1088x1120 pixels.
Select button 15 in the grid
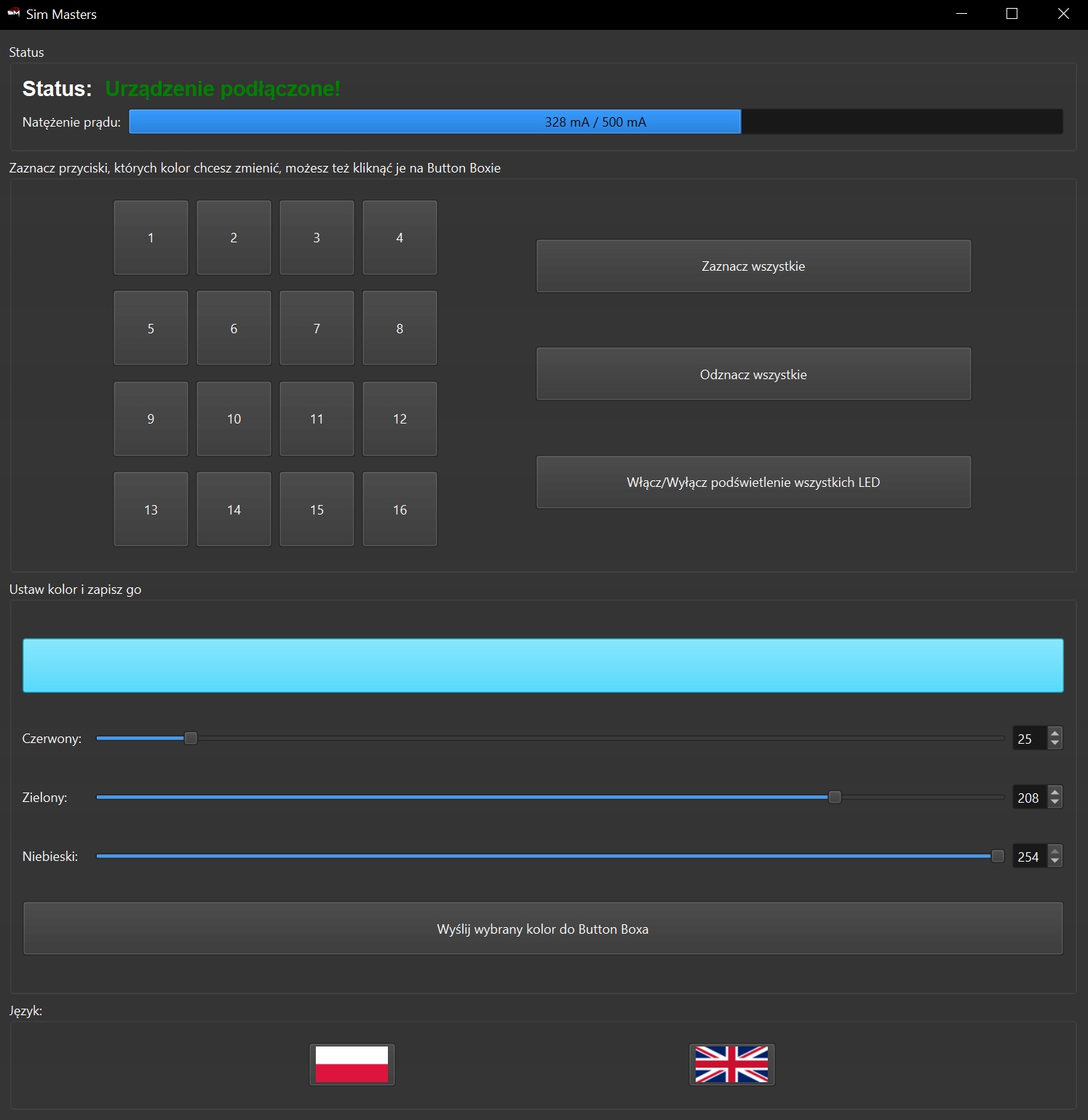[317, 509]
